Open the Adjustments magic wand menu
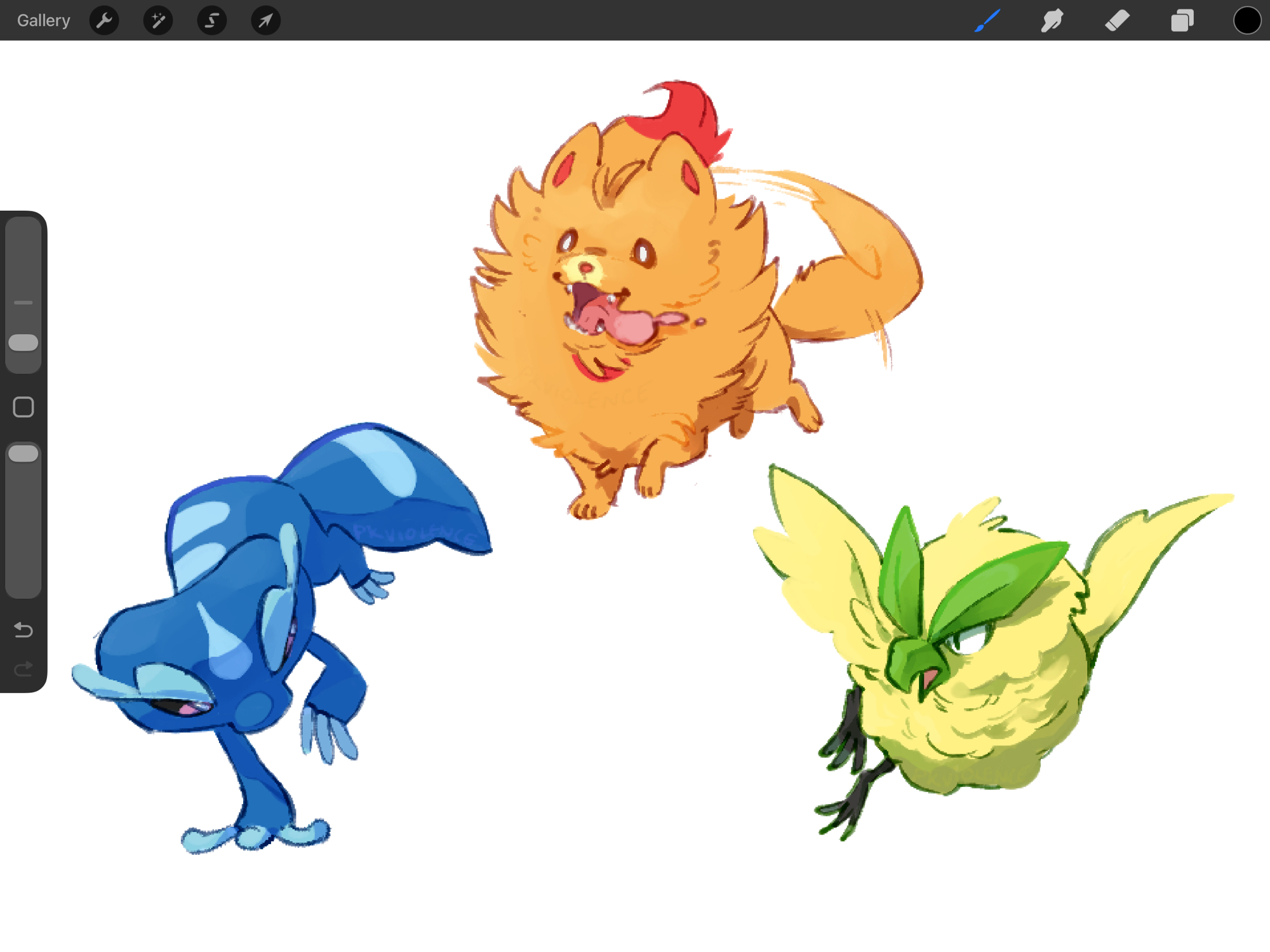This screenshot has width=1270, height=952. (158, 20)
